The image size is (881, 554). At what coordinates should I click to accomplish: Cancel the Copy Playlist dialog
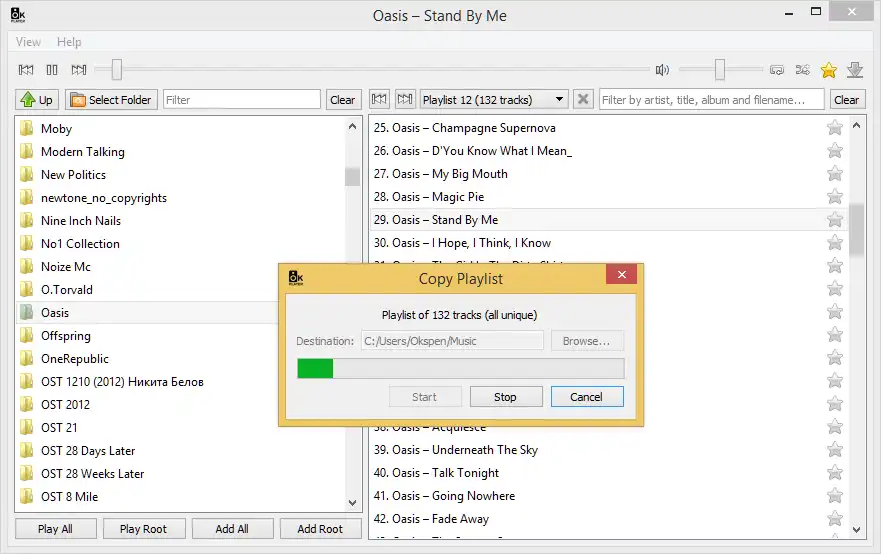click(x=587, y=397)
